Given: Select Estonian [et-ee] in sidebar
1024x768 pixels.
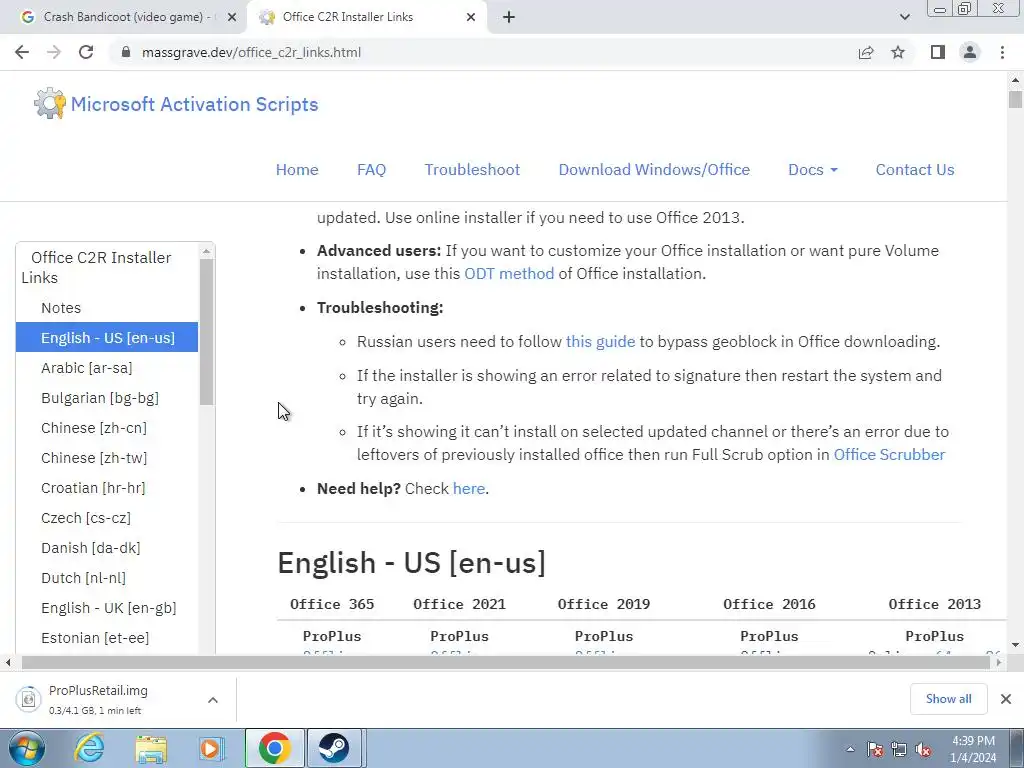Looking at the screenshot, I should click(x=95, y=638).
